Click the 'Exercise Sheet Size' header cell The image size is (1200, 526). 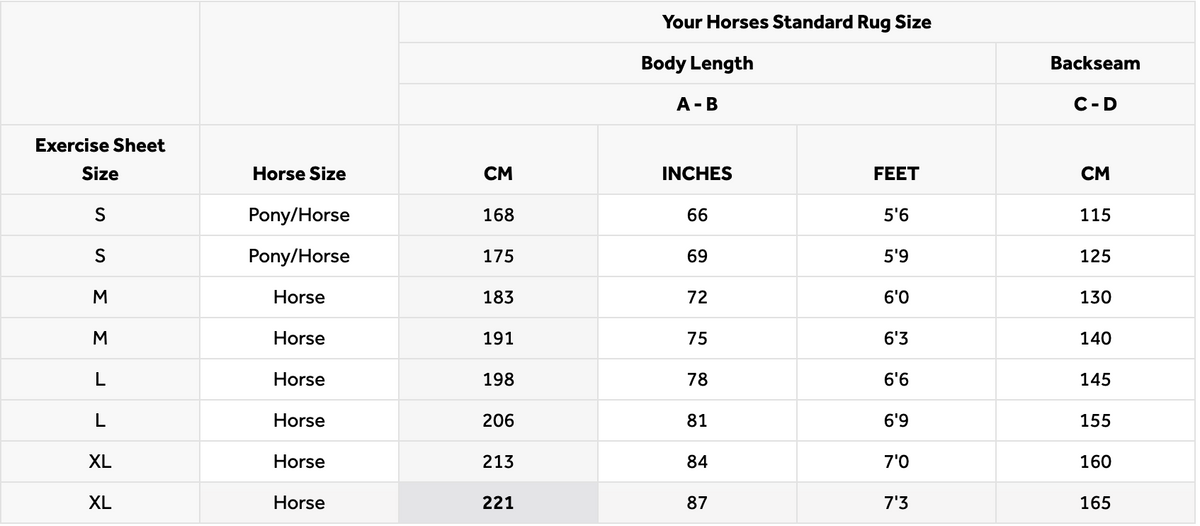click(x=100, y=159)
